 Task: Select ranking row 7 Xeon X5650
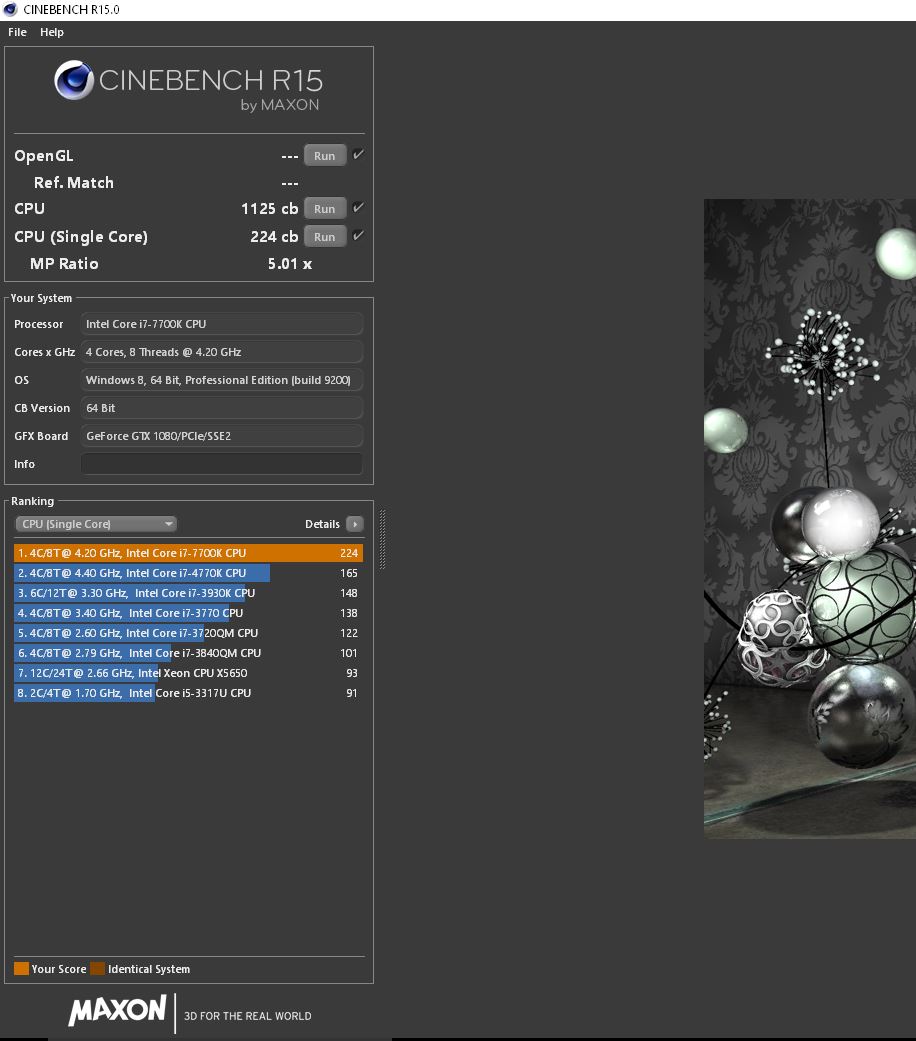tap(189, 673)
